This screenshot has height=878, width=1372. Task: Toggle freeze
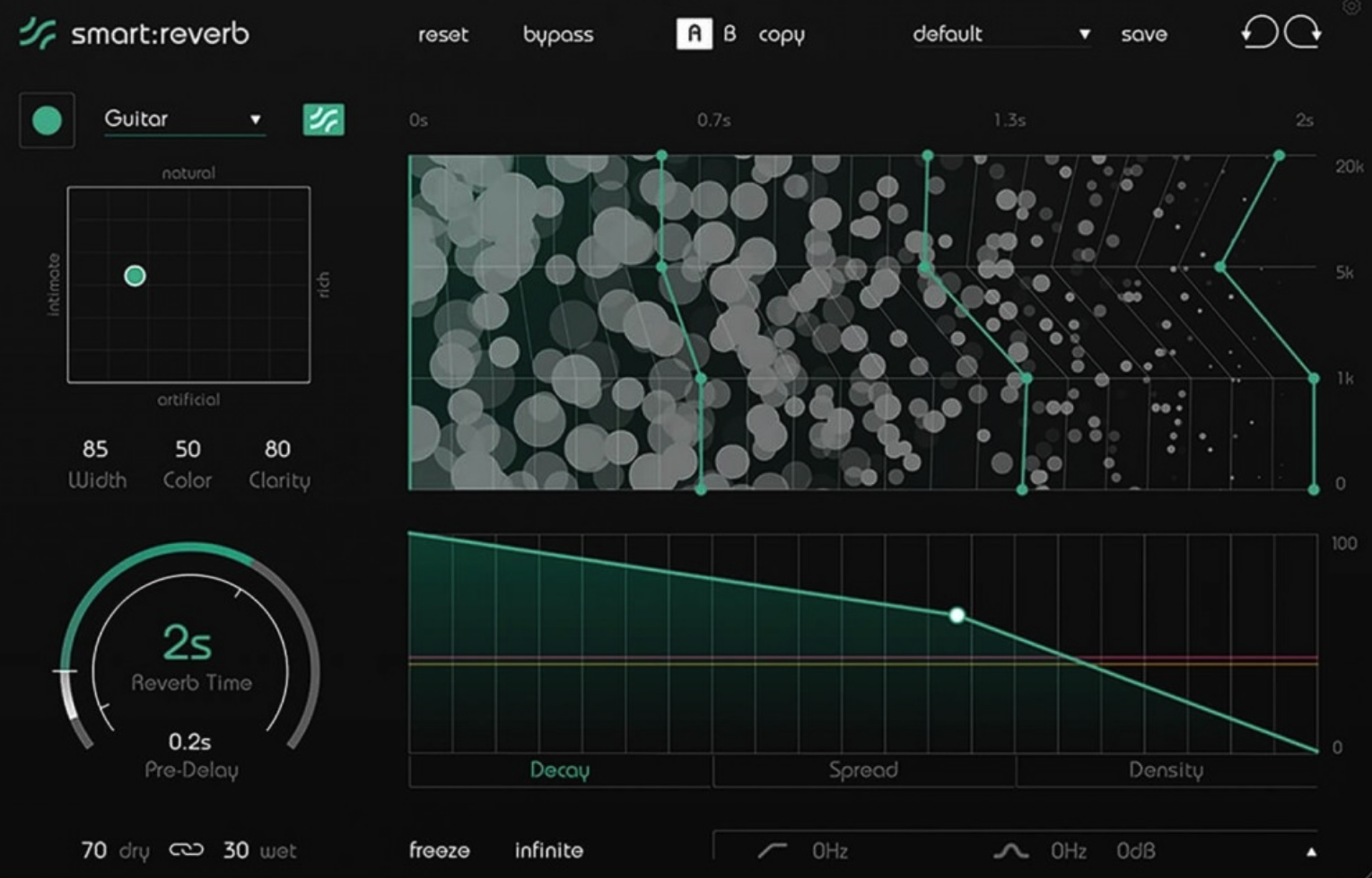(440, 850)
